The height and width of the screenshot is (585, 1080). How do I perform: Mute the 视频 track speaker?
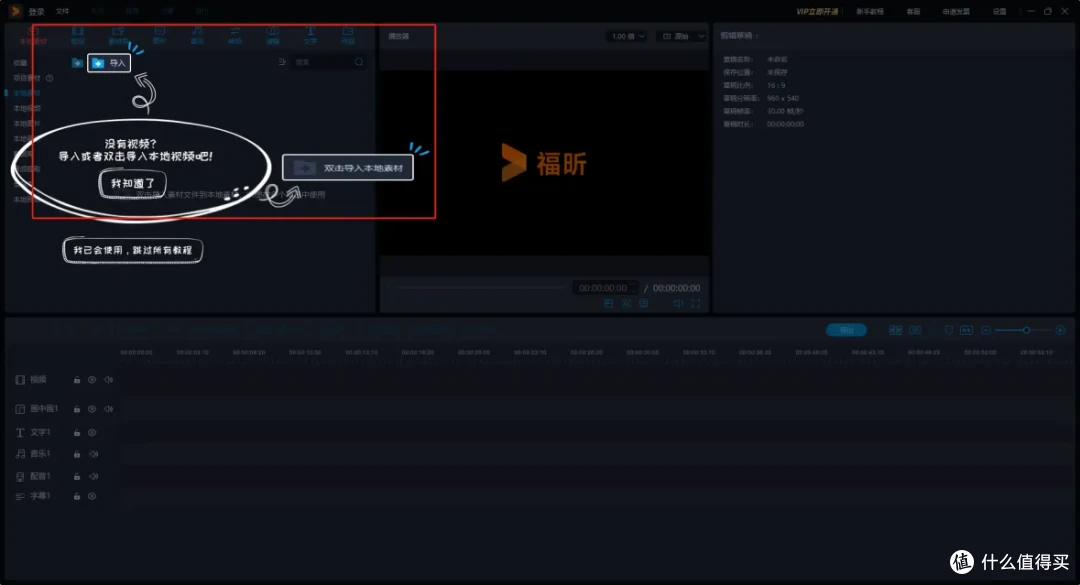[x=108, y=380]
